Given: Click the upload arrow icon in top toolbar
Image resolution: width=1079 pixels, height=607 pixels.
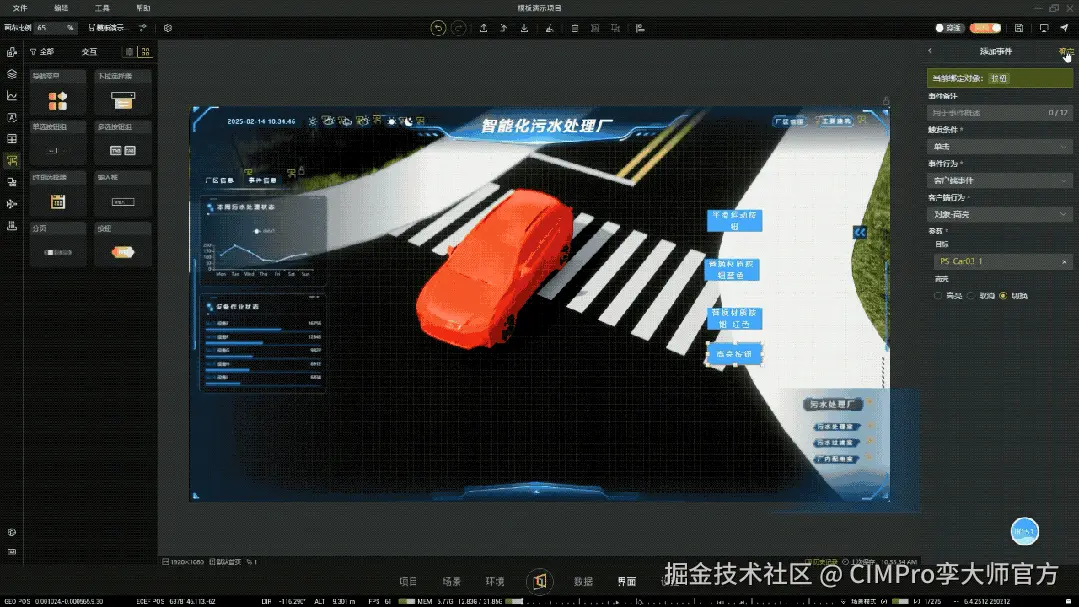Looking at the screenshot, I should click(484, 28).
